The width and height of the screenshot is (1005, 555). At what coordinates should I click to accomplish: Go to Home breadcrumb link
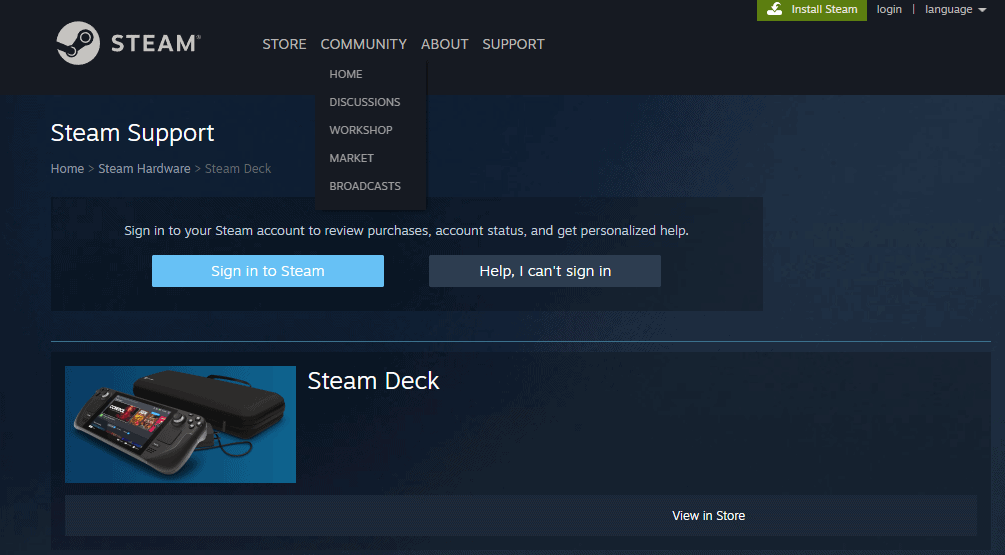[67, 169]
